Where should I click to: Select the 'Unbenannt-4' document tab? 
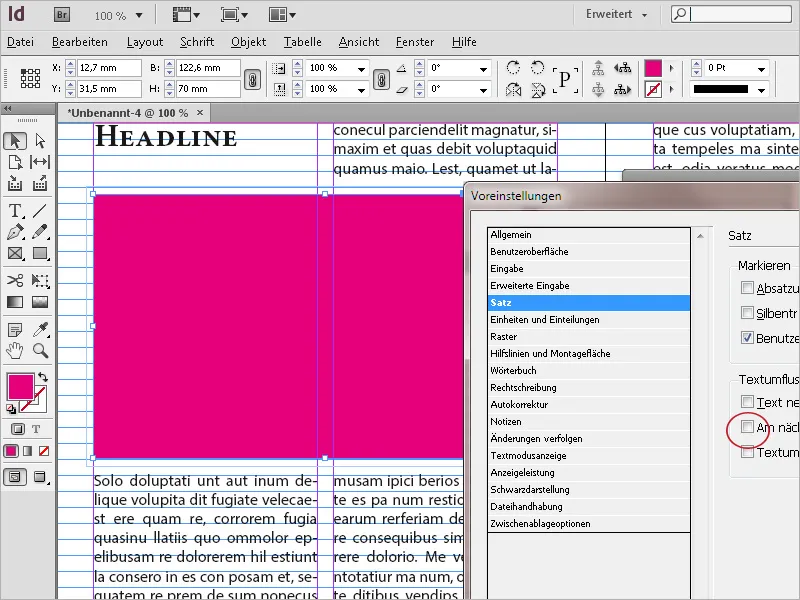pyautogui.click(x=125, y=113)
